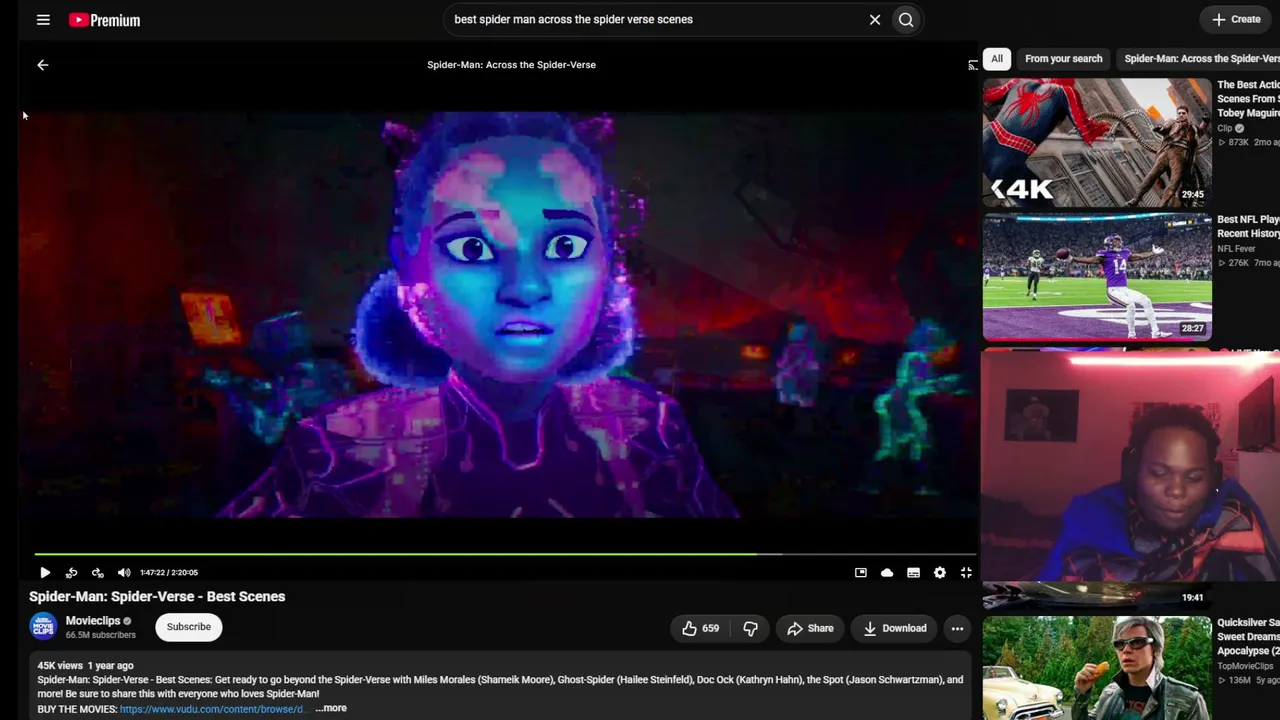
Task: Open the Movieclips channel name
Action: [93, 621]
